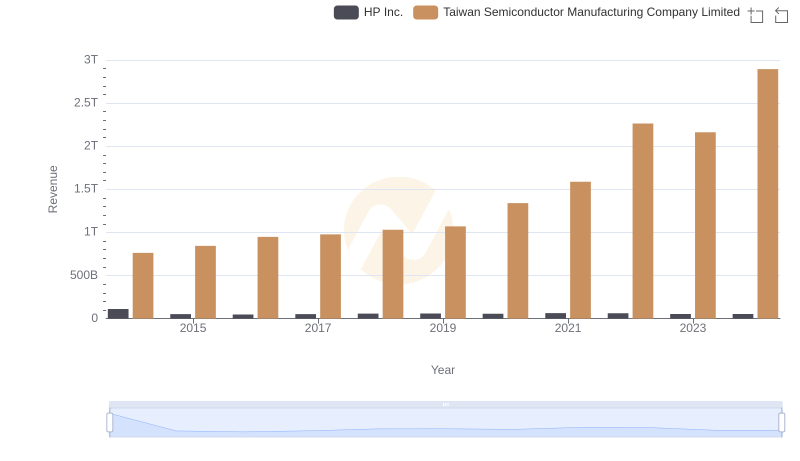The image size is (800, 461).
Task: Click the Taiwan Semiconductor bar for 2020
Action: point(518,261)
